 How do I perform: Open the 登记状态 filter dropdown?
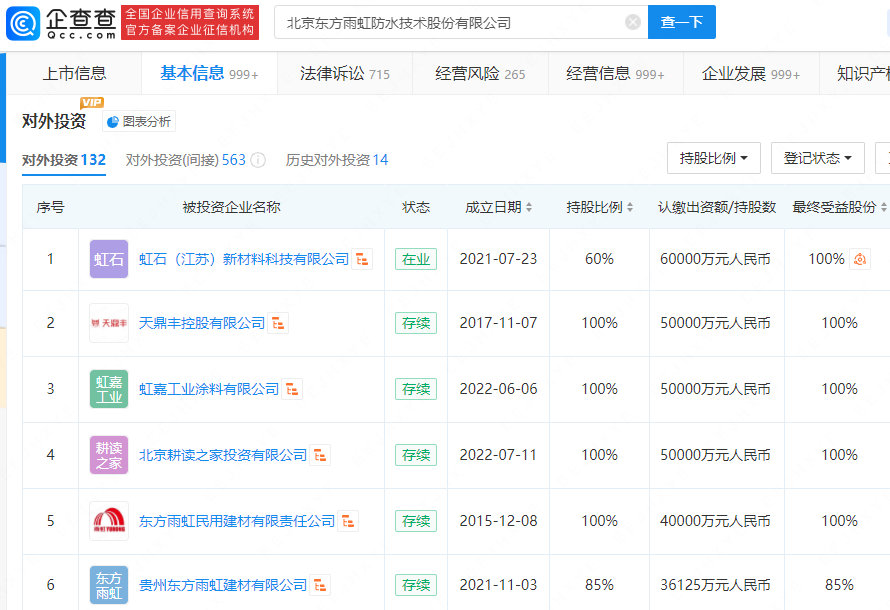pyautogui.click(x=818, y=158)
